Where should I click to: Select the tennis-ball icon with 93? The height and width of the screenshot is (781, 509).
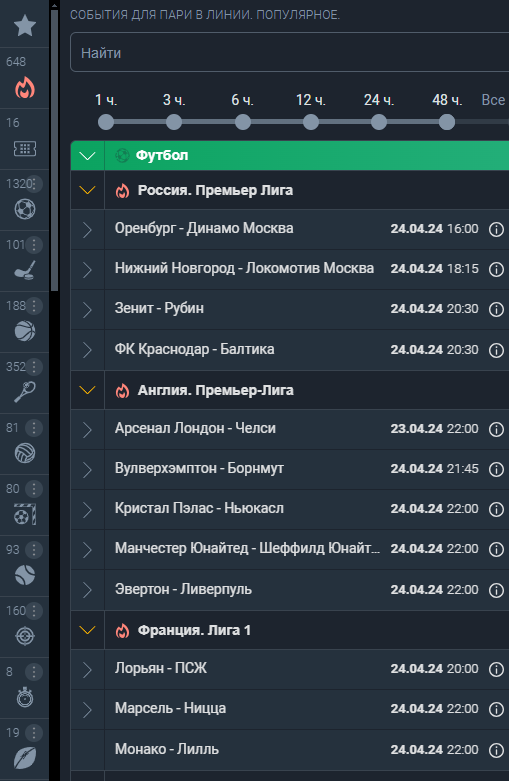24,575
